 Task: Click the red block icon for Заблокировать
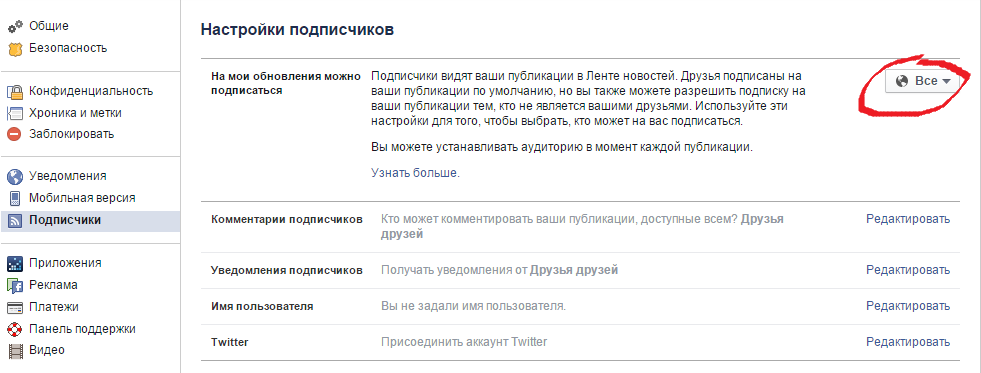click(x=14, y=134)
